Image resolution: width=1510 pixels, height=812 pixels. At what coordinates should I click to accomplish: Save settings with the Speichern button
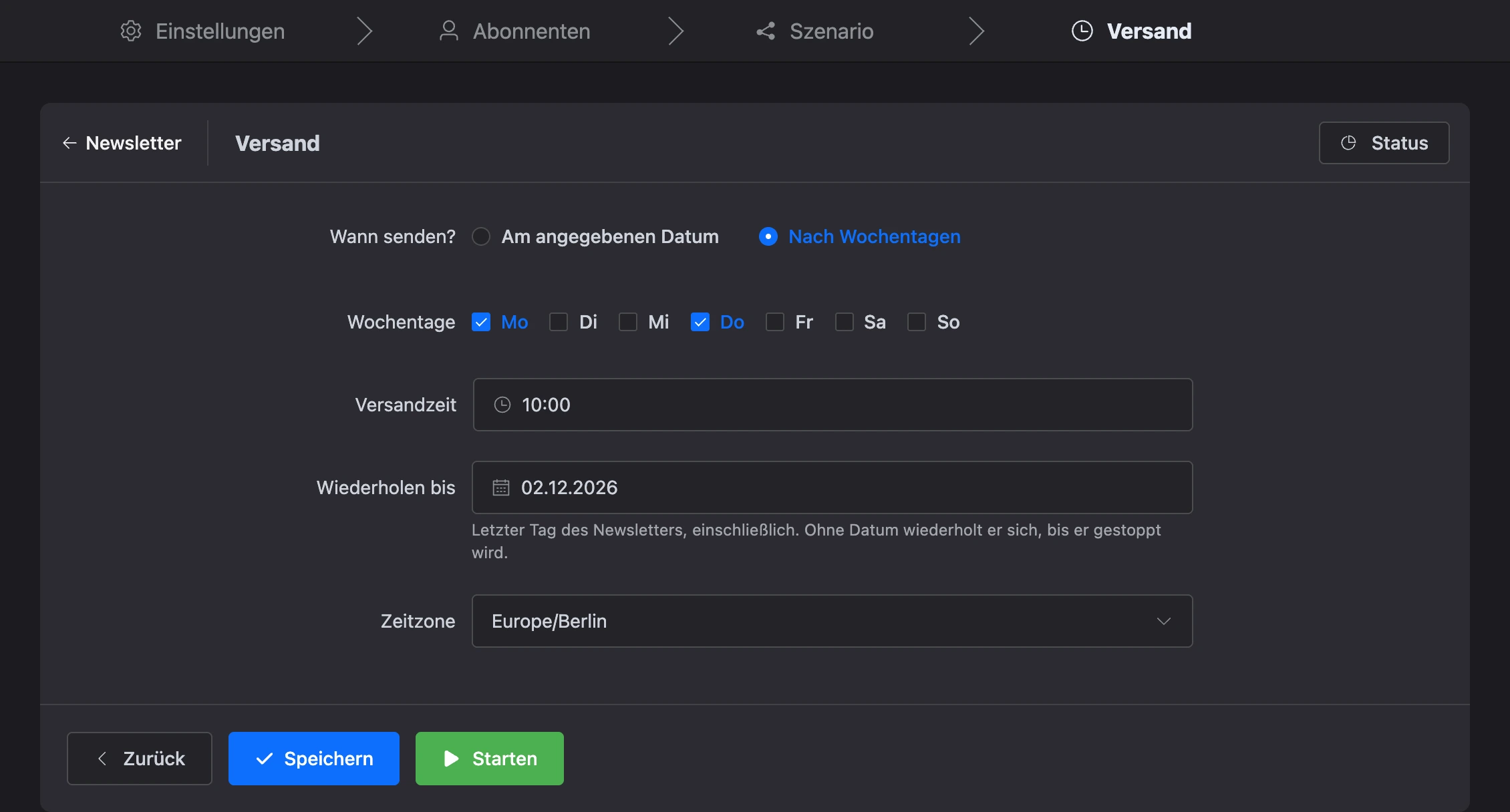click(x=314, y=759)
